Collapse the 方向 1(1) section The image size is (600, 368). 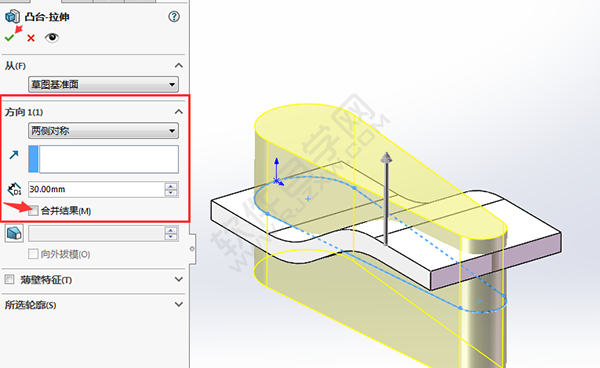pos(179,112)
